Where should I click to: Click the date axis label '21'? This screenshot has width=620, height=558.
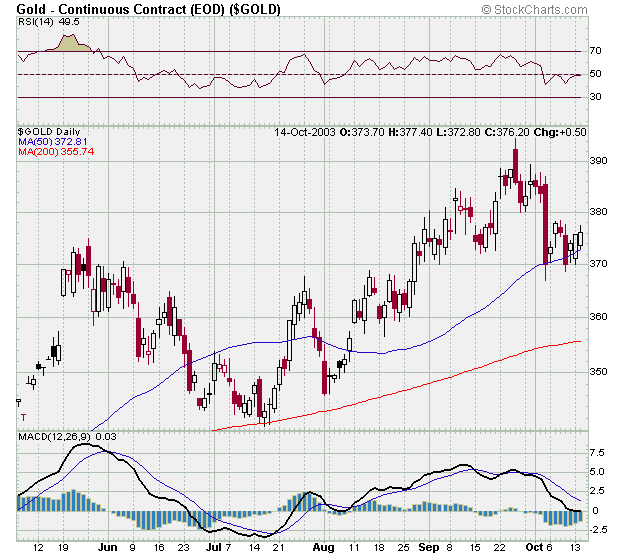(279, 547)
